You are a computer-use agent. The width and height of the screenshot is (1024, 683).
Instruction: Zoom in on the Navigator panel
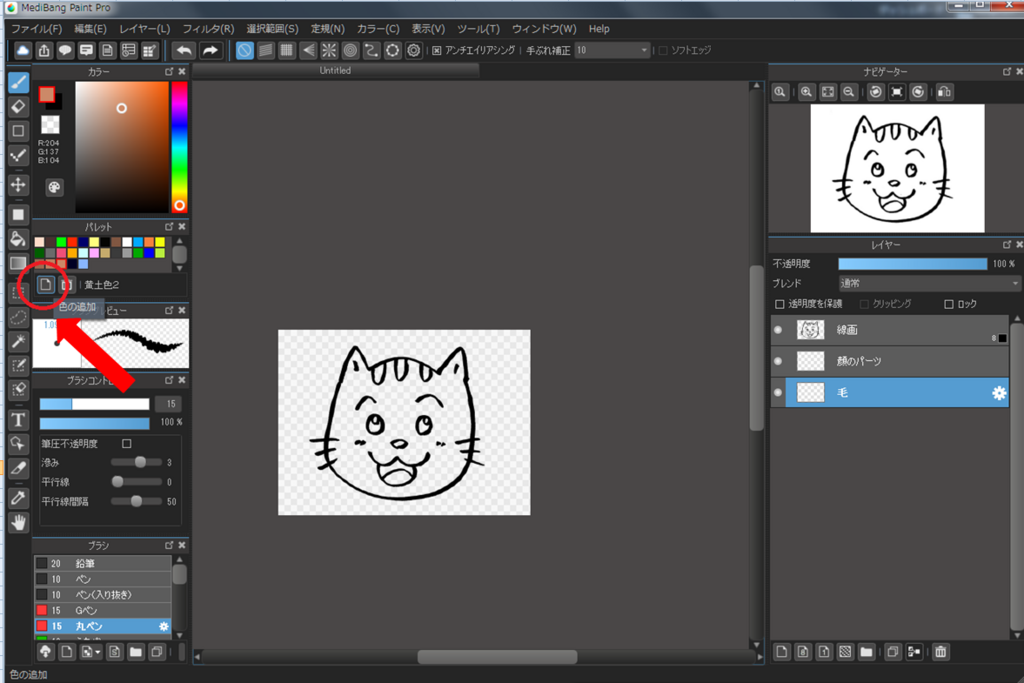[x=807, y=92]
